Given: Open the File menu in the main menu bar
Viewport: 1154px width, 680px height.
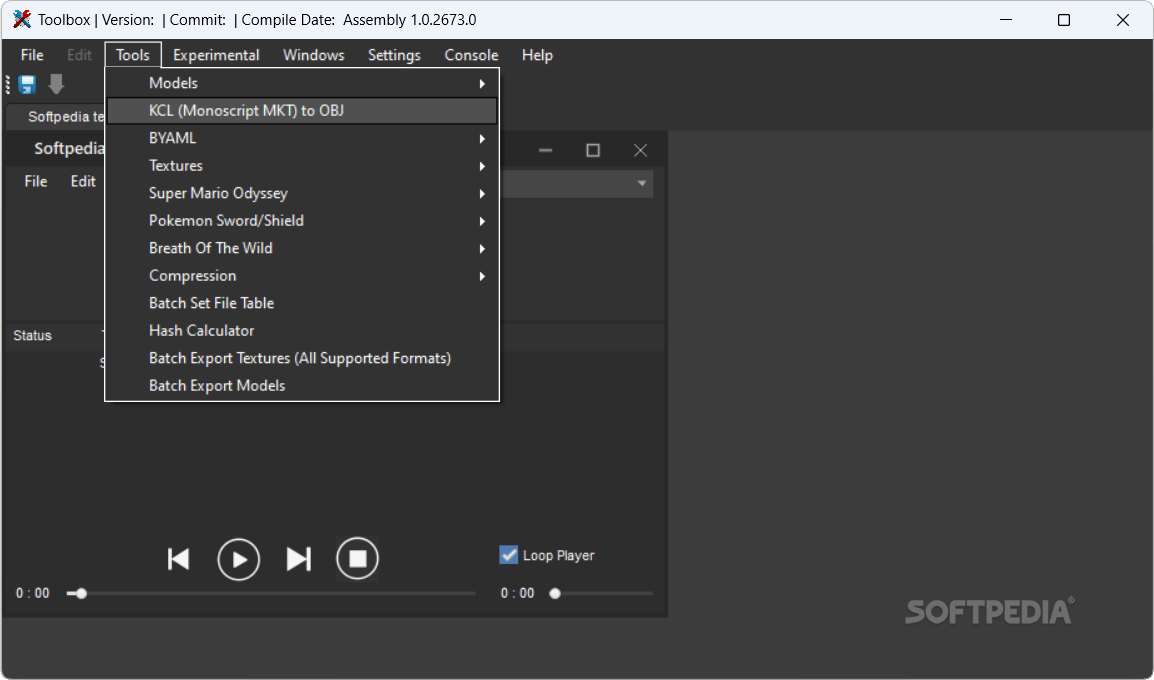Looking at the screenshot, I should tap(32, 55).
